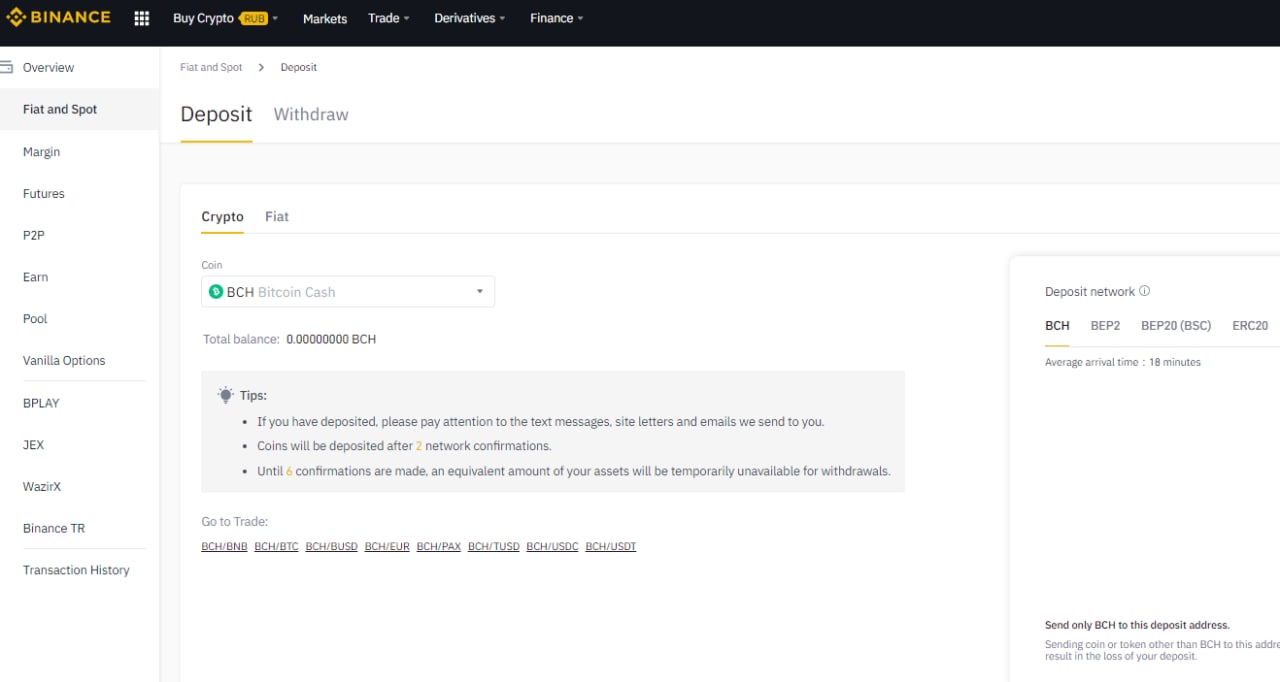Click the Fiat and Spot breadcrumb
This screenshot has width=1280, height=682.
point(211,67)
